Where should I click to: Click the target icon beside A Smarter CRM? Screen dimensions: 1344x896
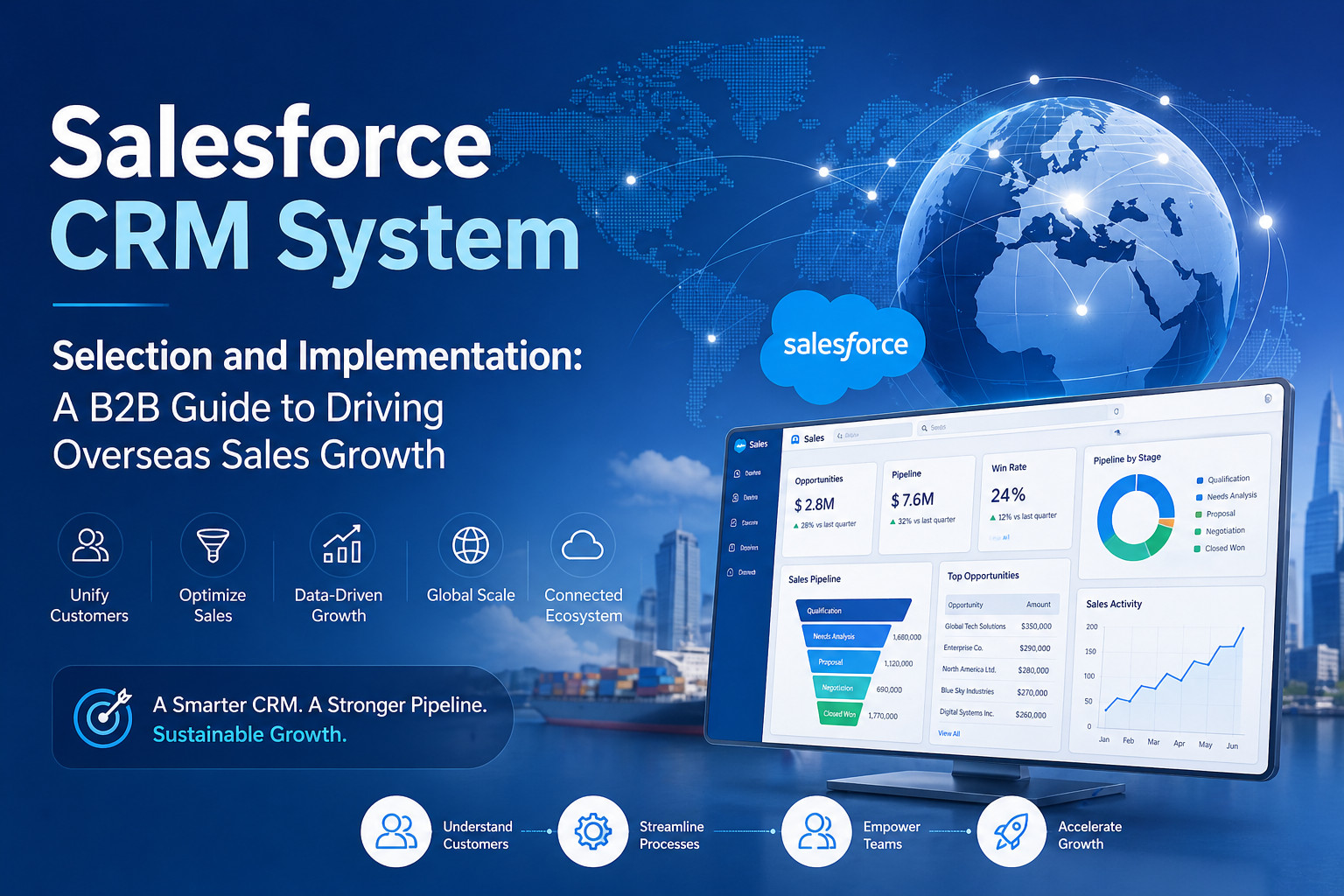coord(103,717)
